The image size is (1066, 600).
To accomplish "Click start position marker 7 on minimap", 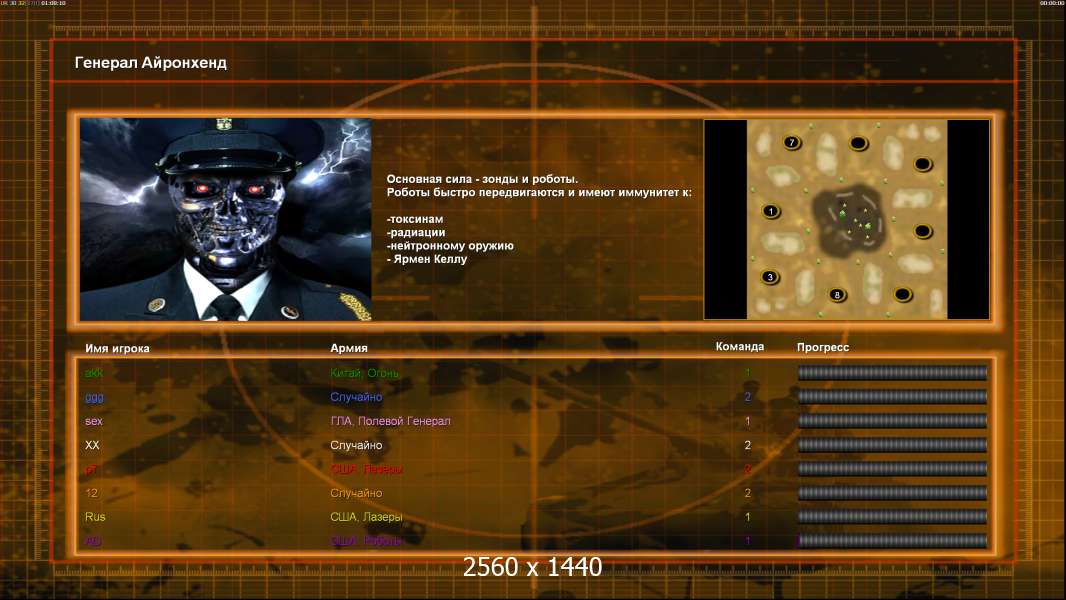I will coord(792,143).
